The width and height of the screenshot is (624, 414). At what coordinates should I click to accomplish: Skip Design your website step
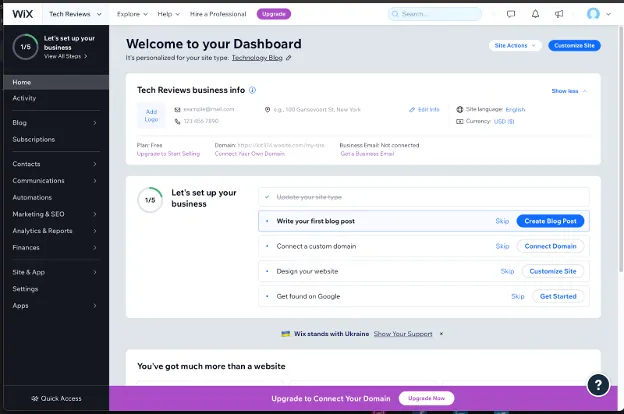tap(507, 271)
